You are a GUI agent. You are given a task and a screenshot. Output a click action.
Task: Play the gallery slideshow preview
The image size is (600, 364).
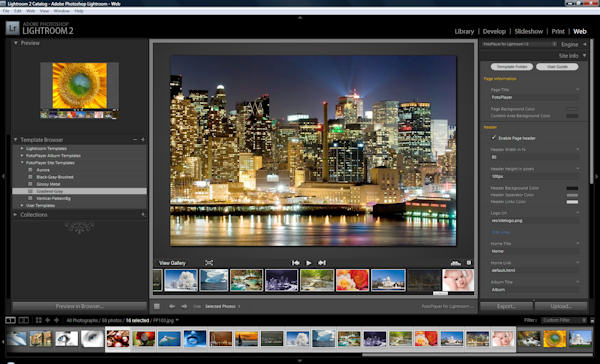click(x=308, y=263)
